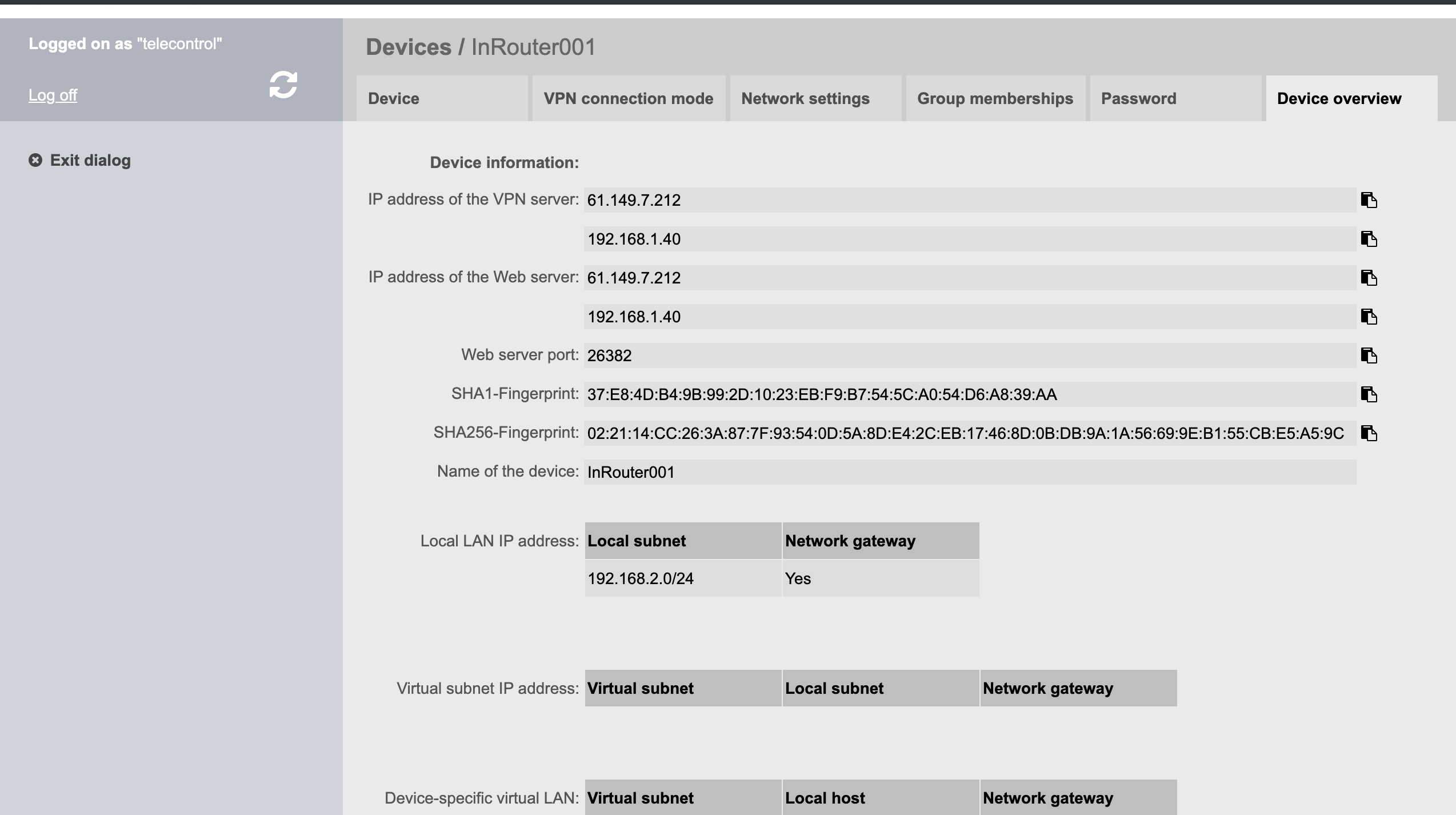Copy the SHA1-Fingerprint value
Image resolution: width=1456 pixels, height=815 pixels.
[1369, 394]
